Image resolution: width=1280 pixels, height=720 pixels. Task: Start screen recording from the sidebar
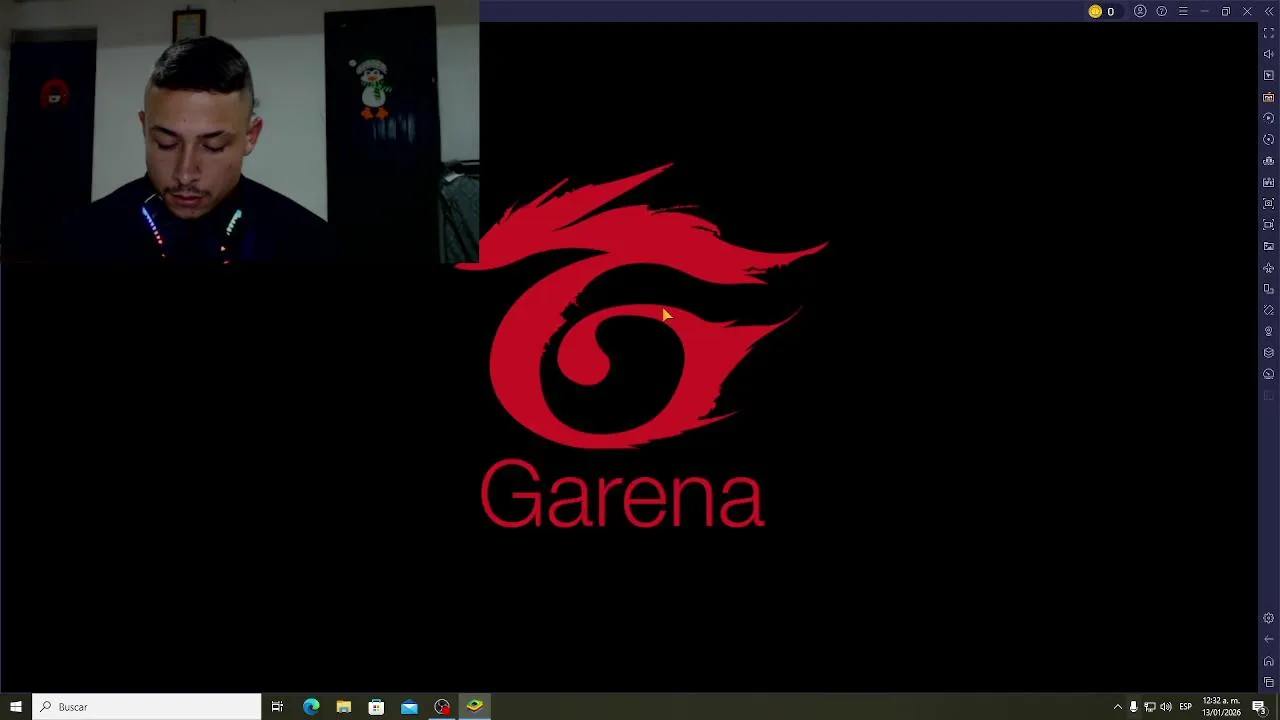coord(1269,225)
